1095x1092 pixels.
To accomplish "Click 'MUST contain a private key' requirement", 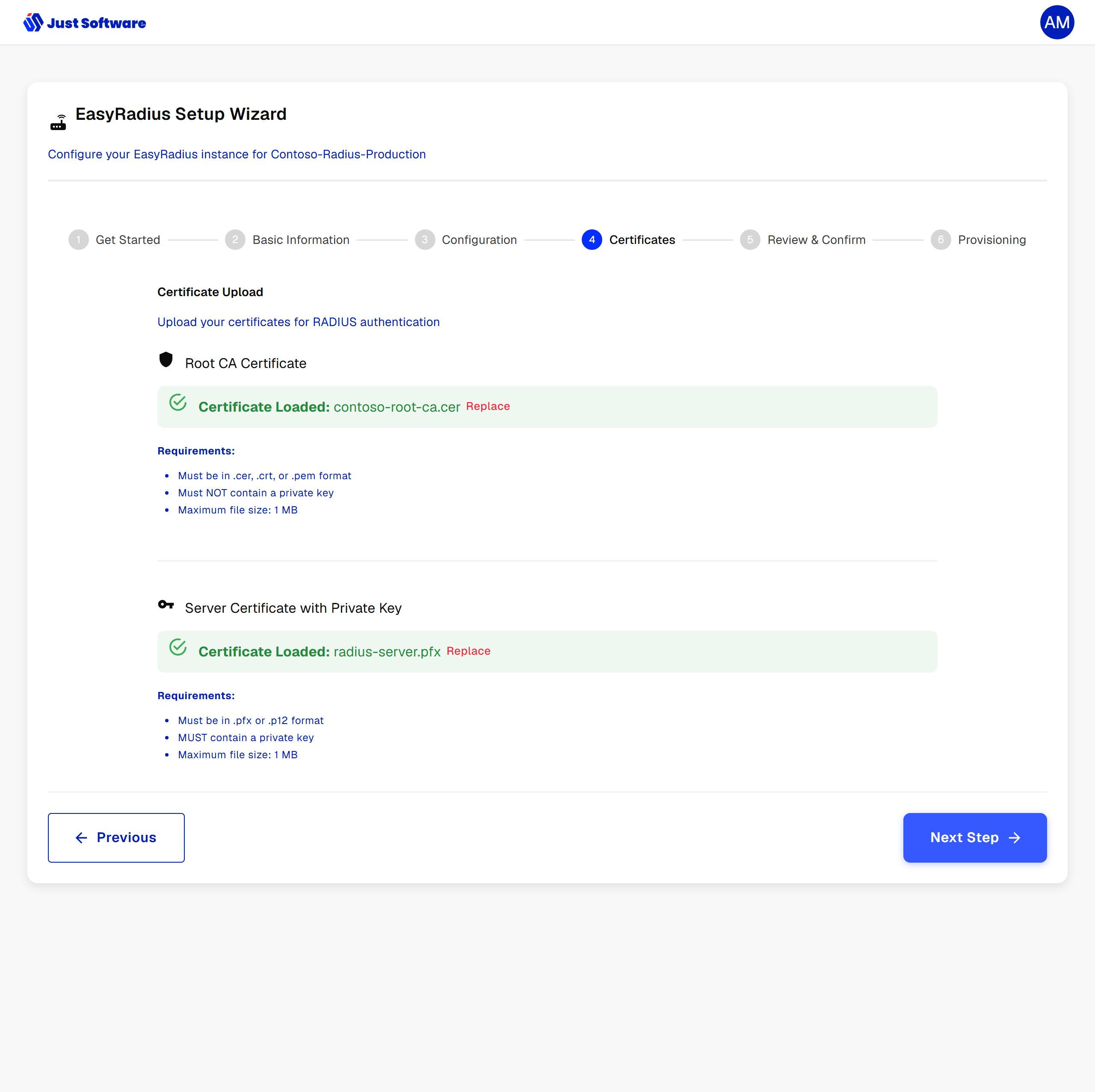I will pos(246,738).
